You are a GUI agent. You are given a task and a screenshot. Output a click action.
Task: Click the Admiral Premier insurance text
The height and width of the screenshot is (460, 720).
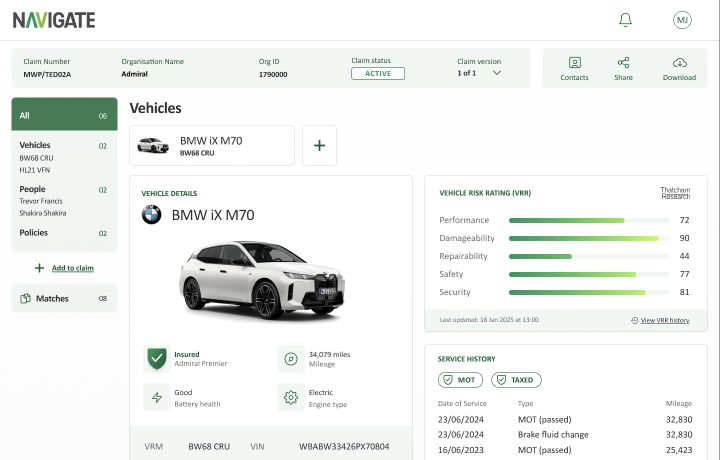[x=201, y=363]
